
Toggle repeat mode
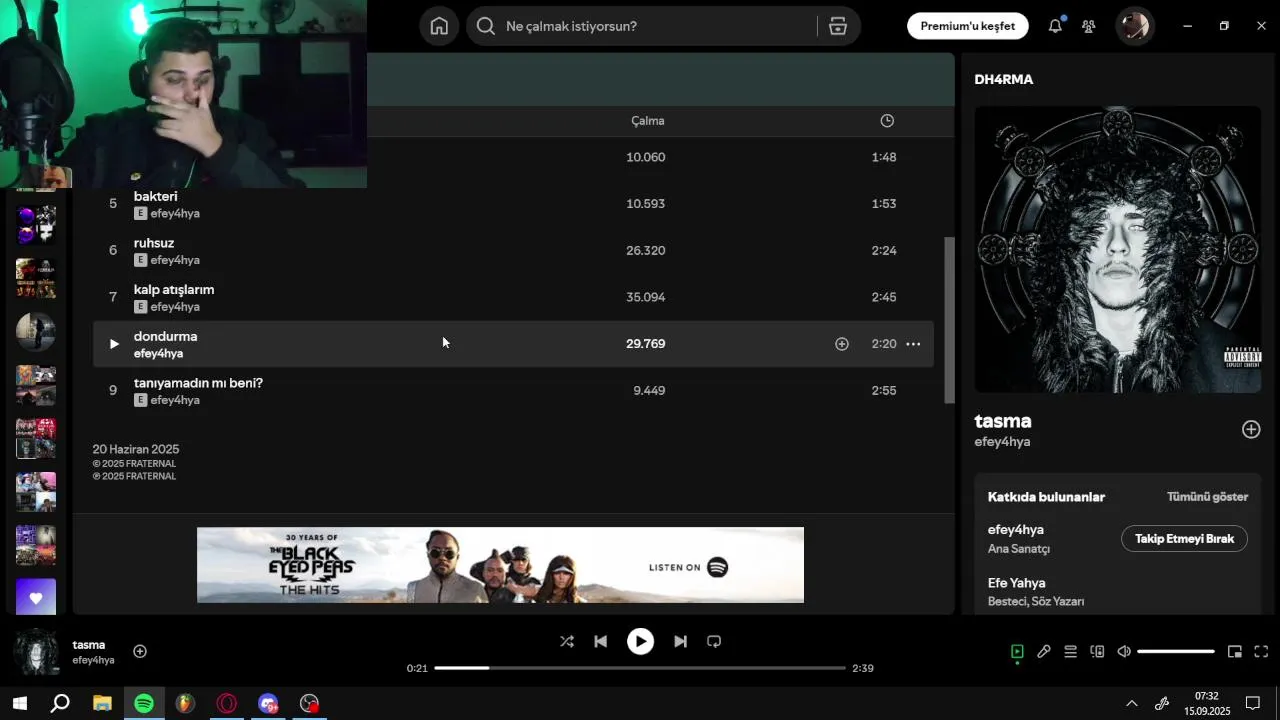[714, 642]
